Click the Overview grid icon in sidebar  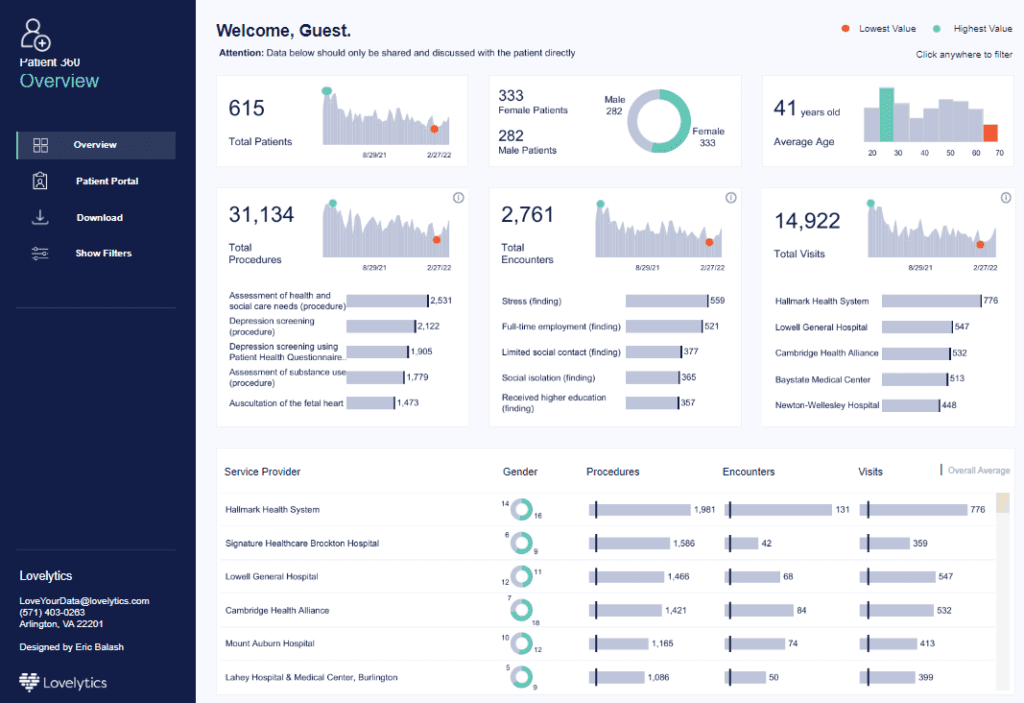point(40,146)
